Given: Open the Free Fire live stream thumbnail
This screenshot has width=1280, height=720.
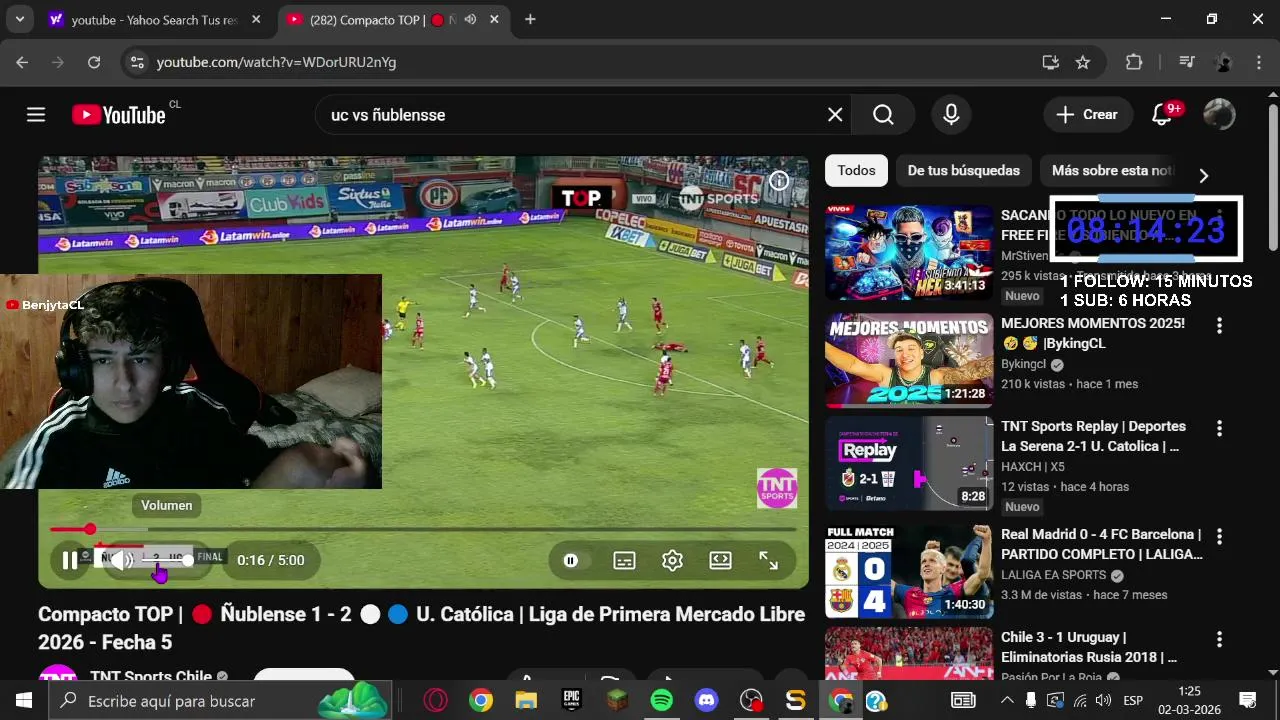Looking at the screenshot, I should 909,253.
